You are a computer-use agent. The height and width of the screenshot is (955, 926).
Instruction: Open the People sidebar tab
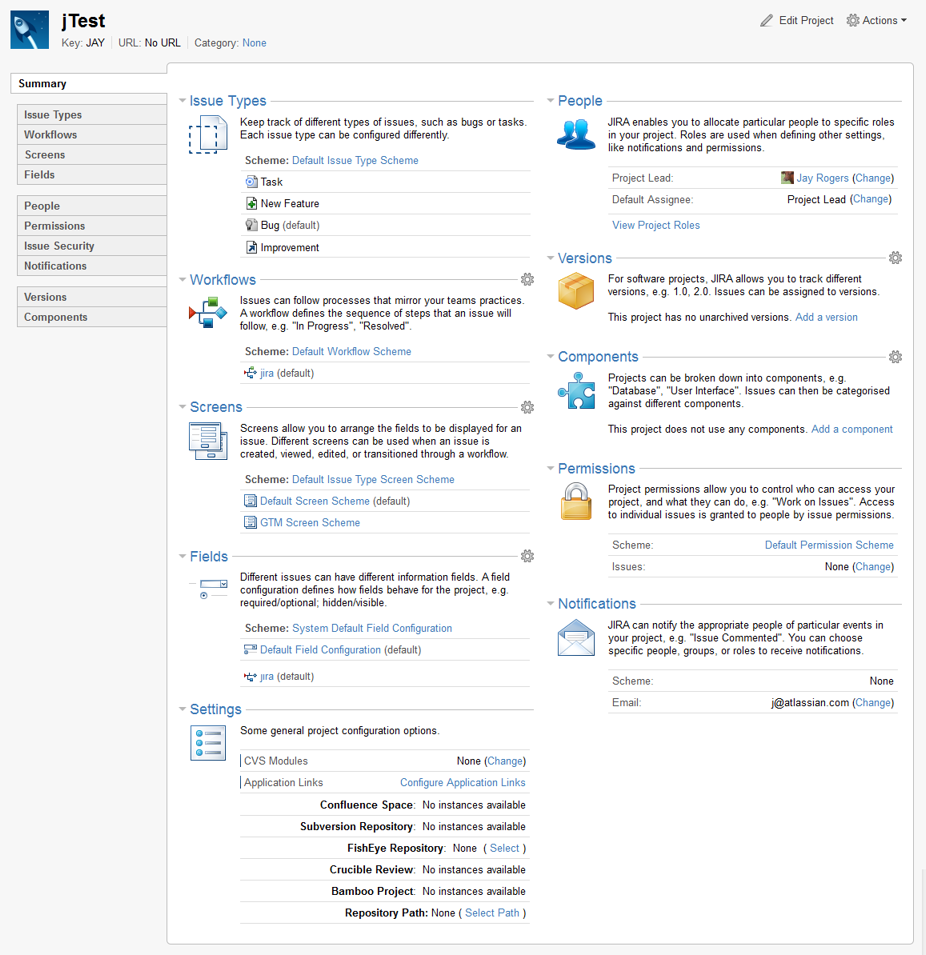(92, 206)
